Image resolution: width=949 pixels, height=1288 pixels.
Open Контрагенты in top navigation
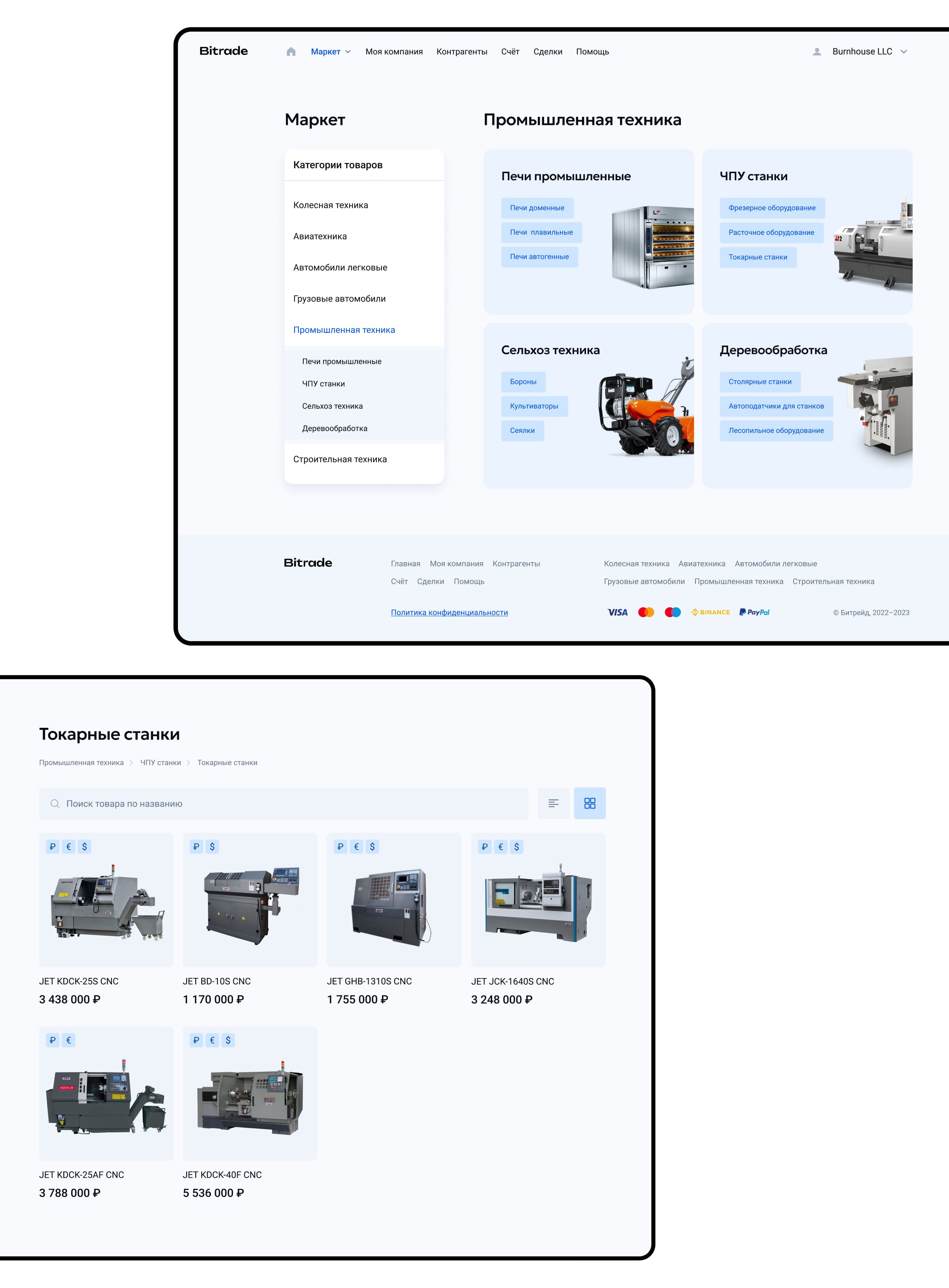click(x=461, y=52)
